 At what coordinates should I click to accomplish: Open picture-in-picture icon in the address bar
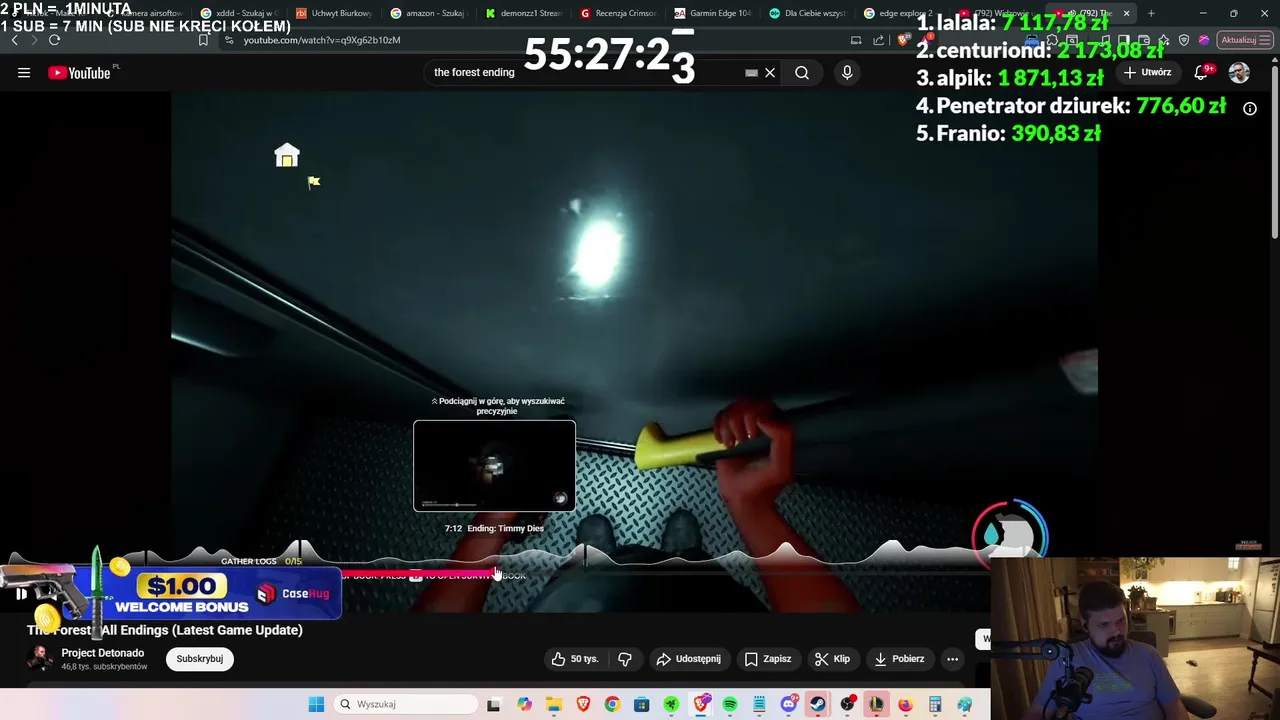(x=856, y=40)
